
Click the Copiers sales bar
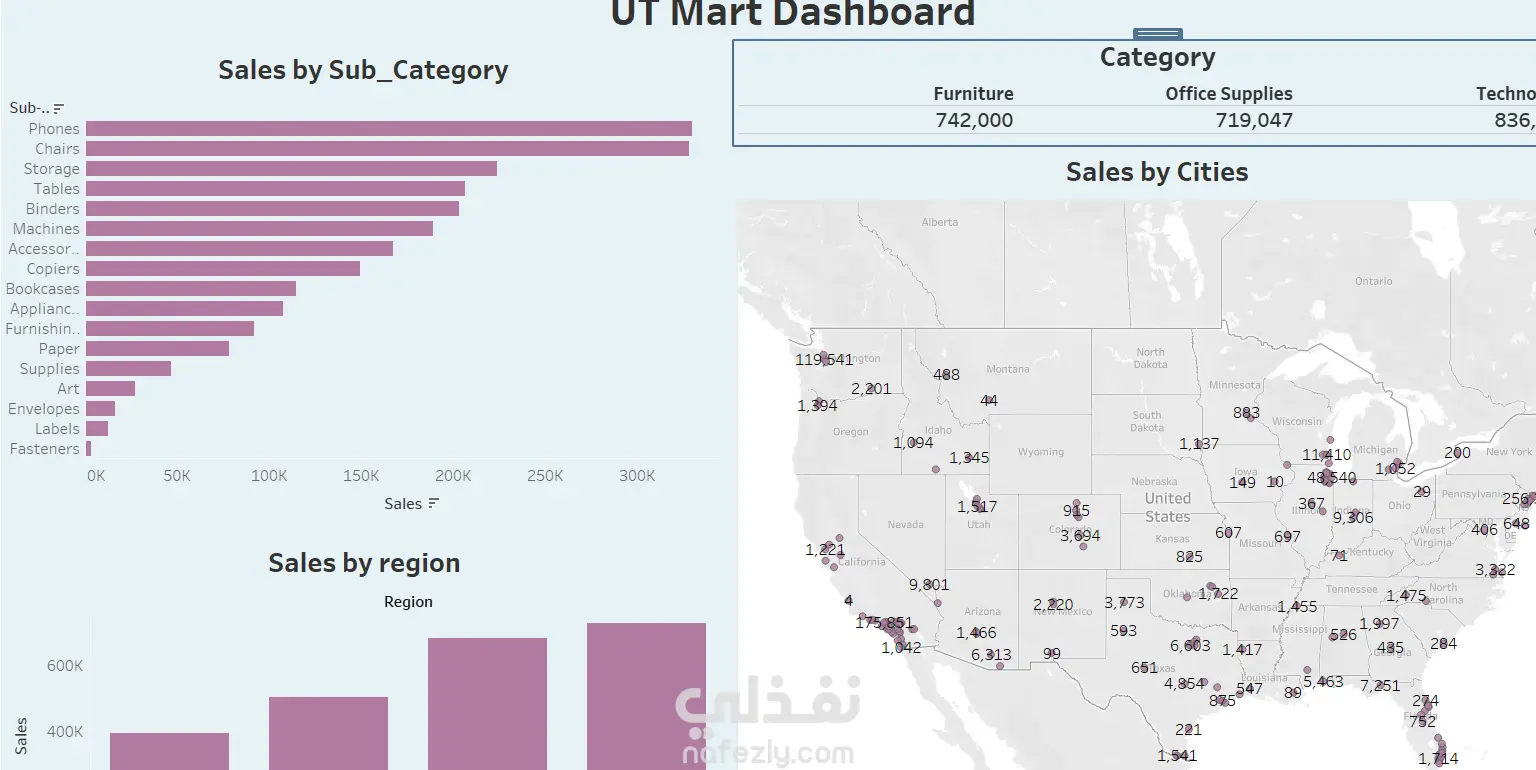223,268
